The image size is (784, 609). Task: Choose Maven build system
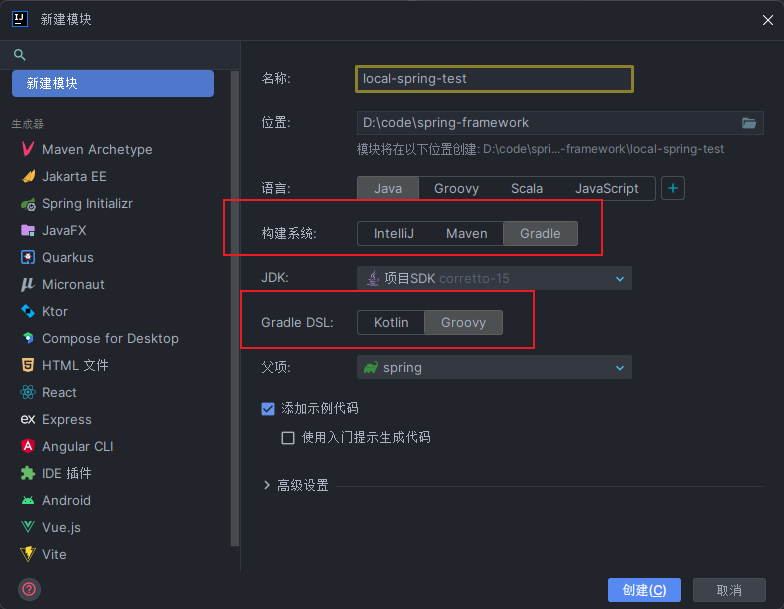466,234
